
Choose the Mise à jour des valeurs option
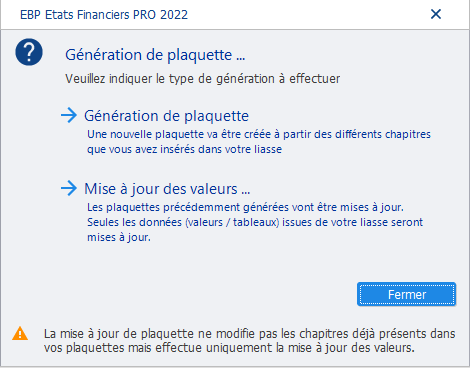167,189
